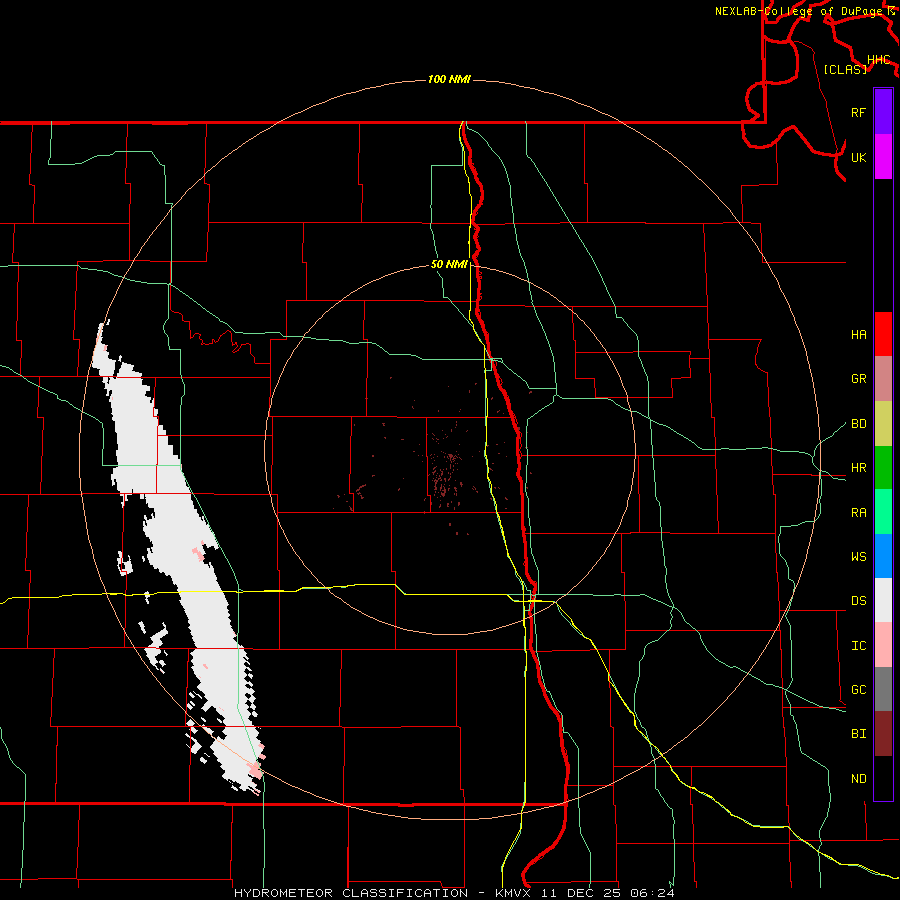The height and width of the screenshot is (900, 900).
Task: Click the IC light-pink legend swatch
Action: tap(883, 645)
